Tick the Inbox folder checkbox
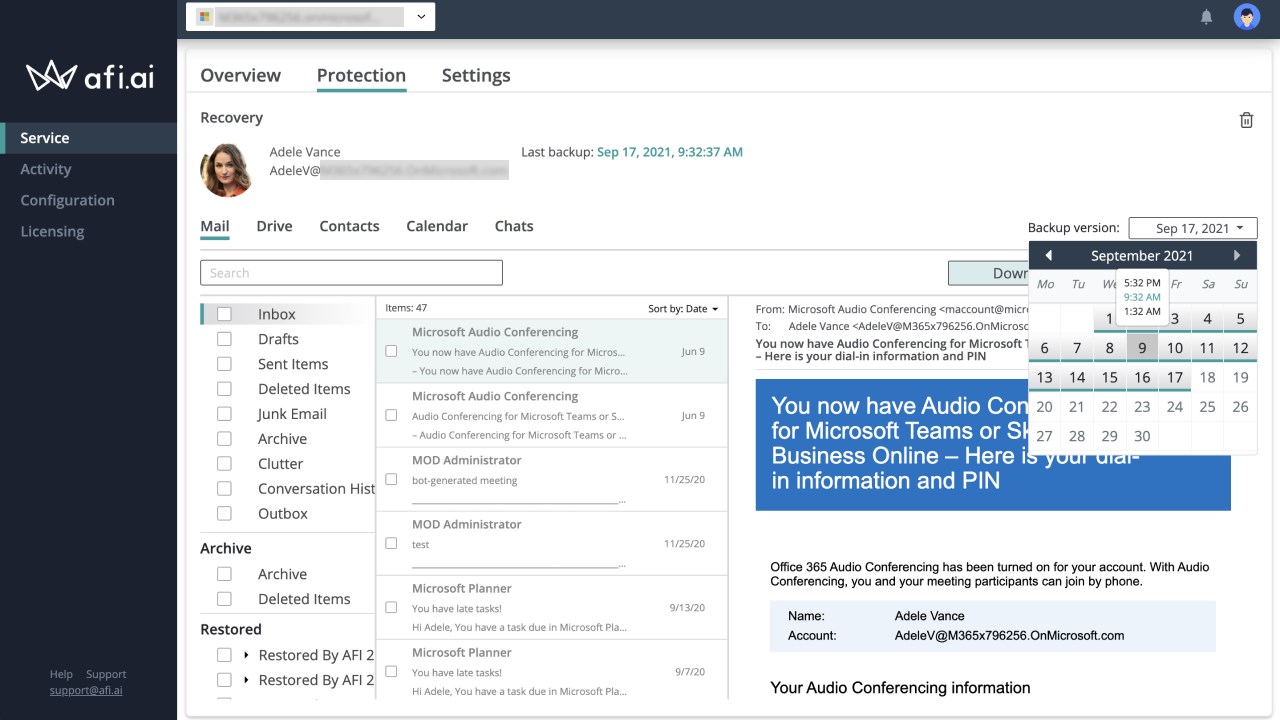This screenshot has height=720, width=1280. 224,314
